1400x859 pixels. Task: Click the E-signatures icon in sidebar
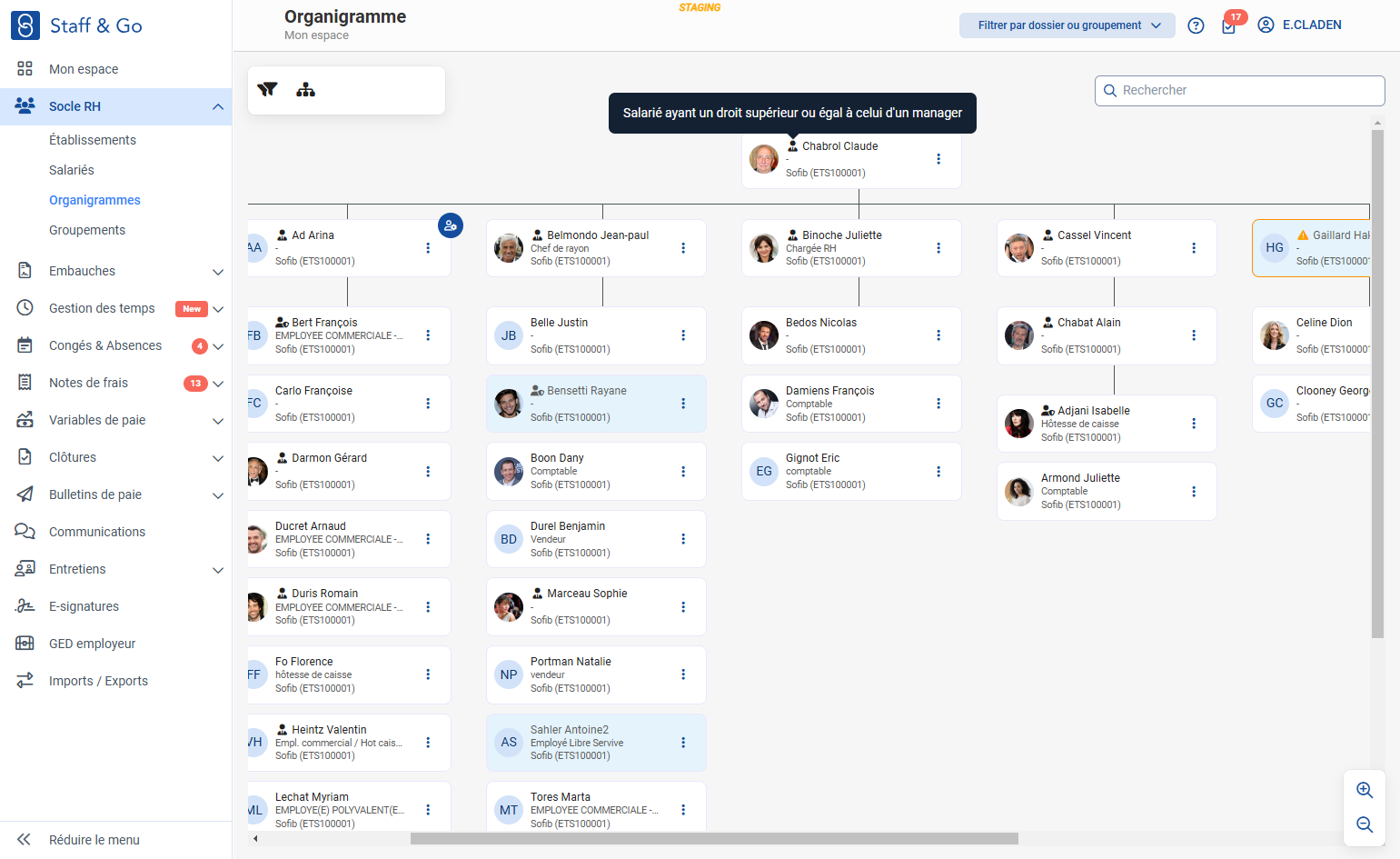pyautogui.click(x=25, y=606)
